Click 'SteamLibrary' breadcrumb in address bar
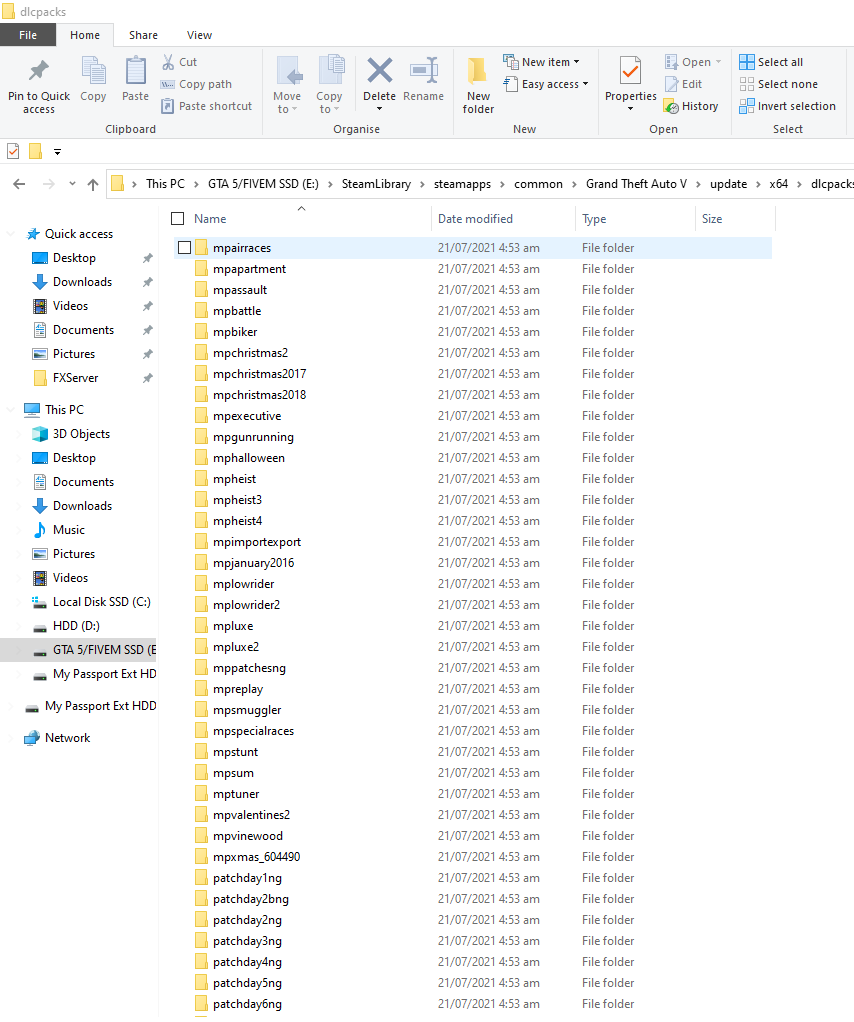Screen dimensions: 854x1022 pyautogui.click(x=376, y=184)
